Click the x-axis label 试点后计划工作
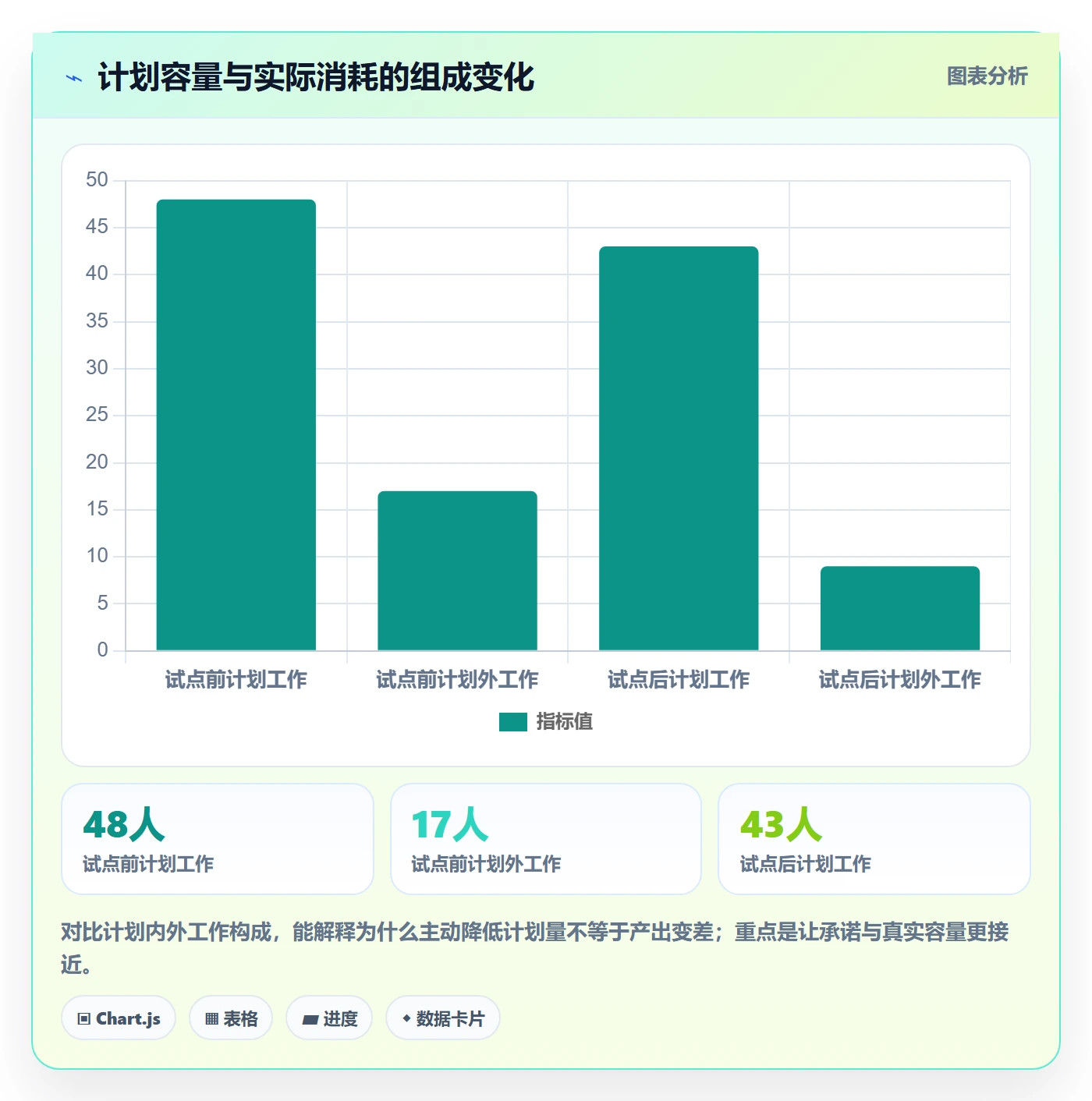Screen dimensions: 1092x1101 point(679,680)
